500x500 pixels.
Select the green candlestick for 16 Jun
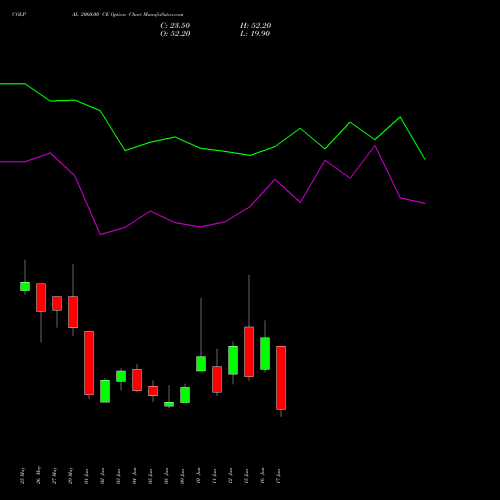[265, 354]
